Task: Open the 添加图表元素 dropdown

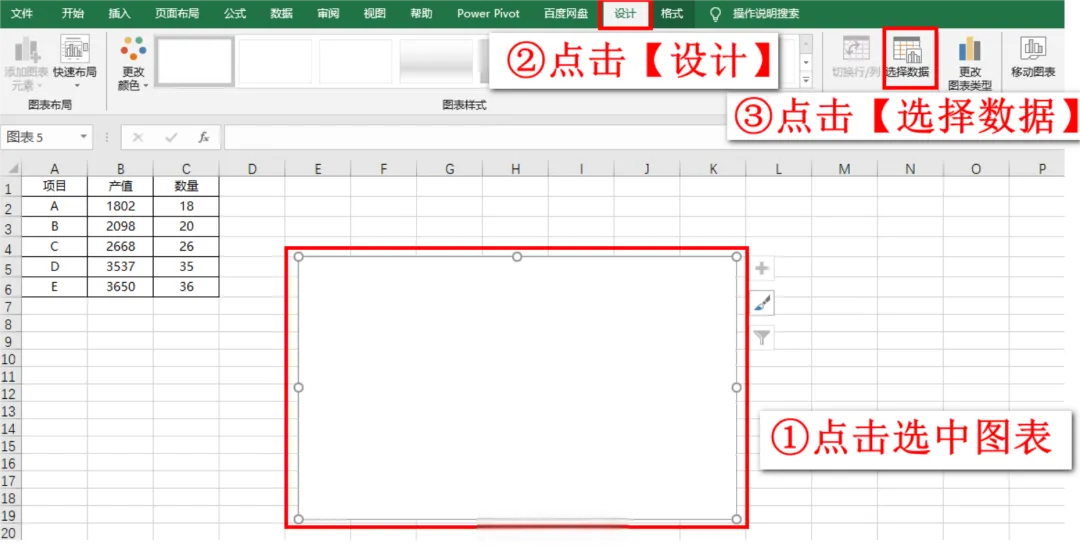Action: [x=26, y=63]
